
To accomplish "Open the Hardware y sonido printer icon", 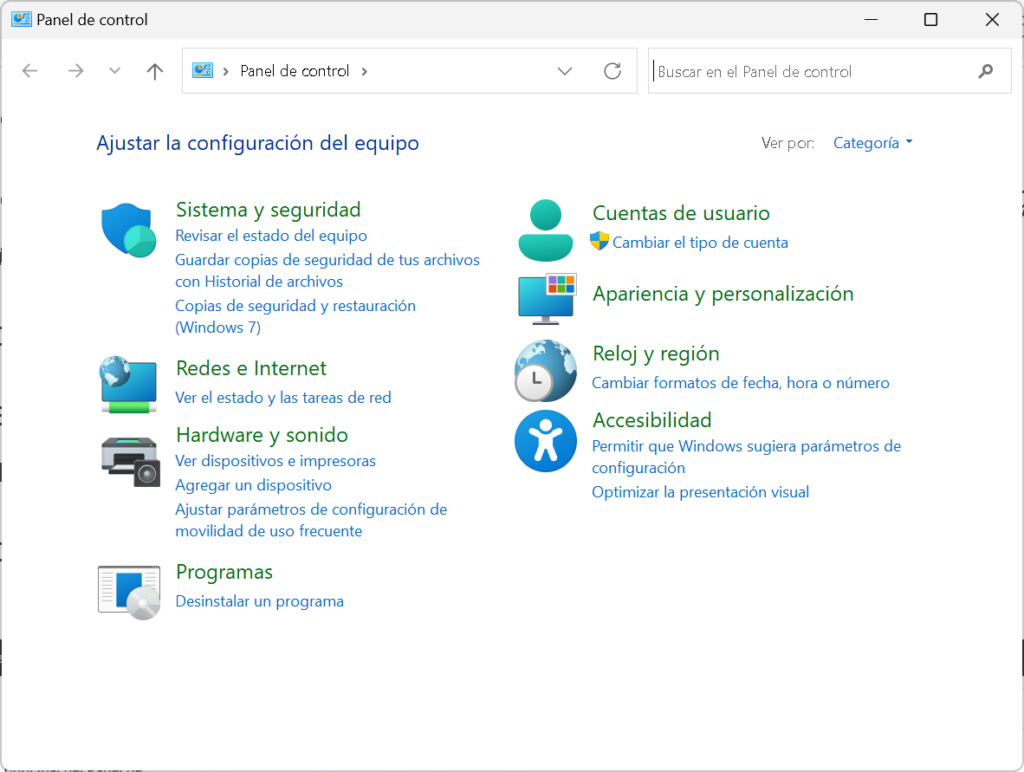I will pos(131,462).
